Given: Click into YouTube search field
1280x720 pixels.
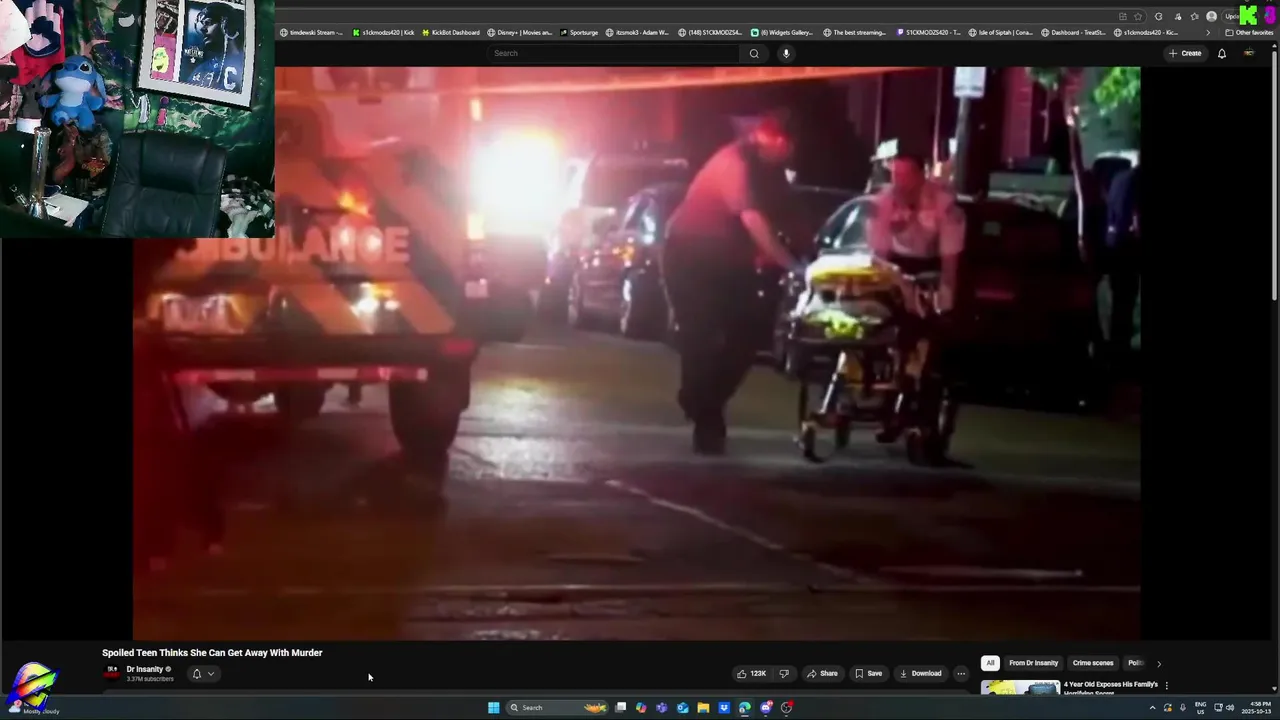Looking at the screenshot, I should coord(615,53).
